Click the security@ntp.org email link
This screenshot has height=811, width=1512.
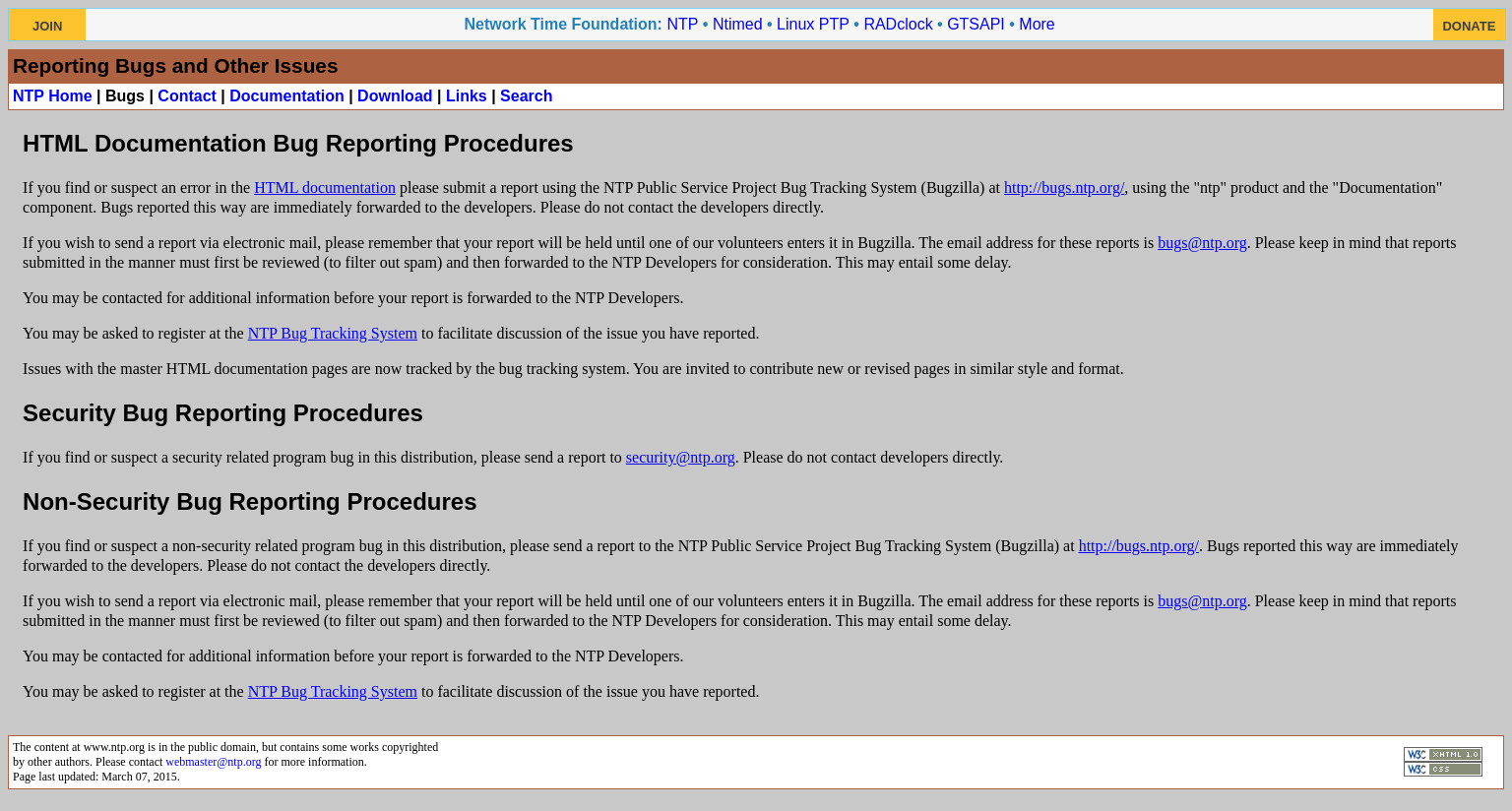tap(680, 458)
